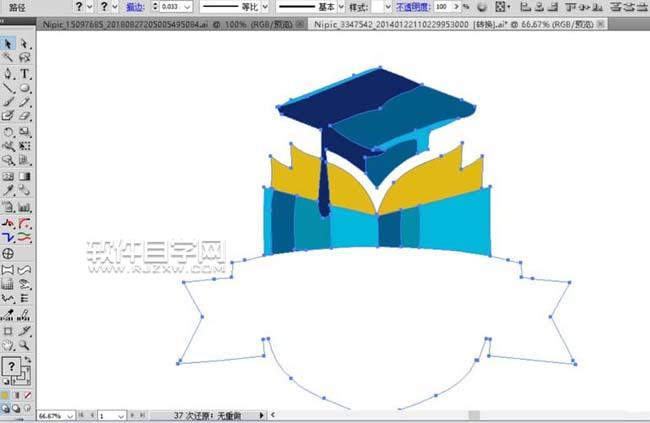Open the 66.67% zoom level dropdown

[70, 416]
